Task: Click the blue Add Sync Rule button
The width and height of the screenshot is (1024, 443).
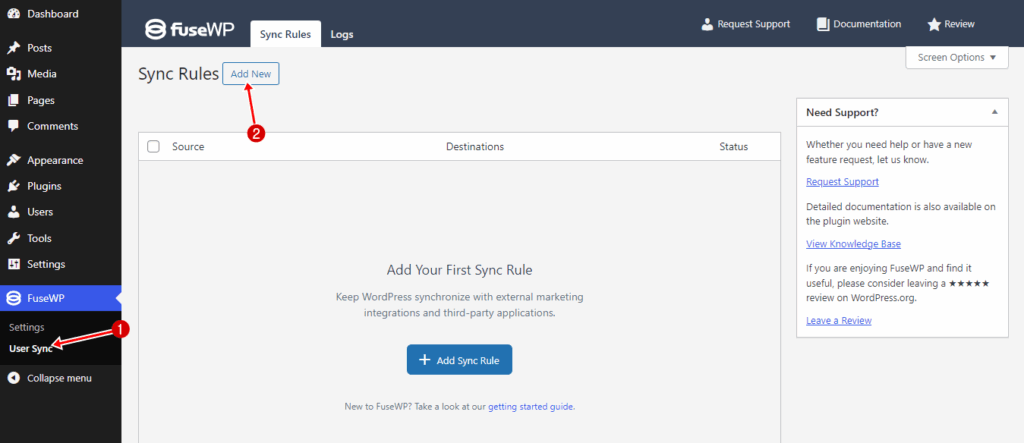Action: [459, 359]
